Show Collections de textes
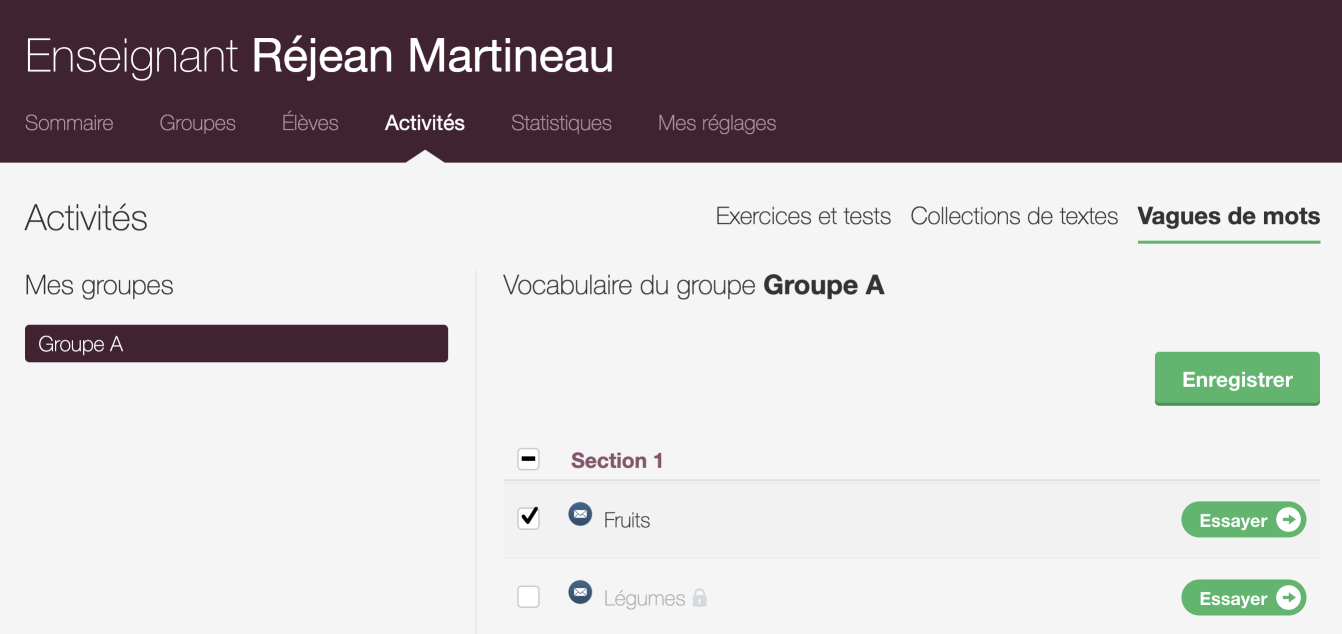This screenshot has width=1342, height=634. pyautogui.click(x=1014, y=216)
